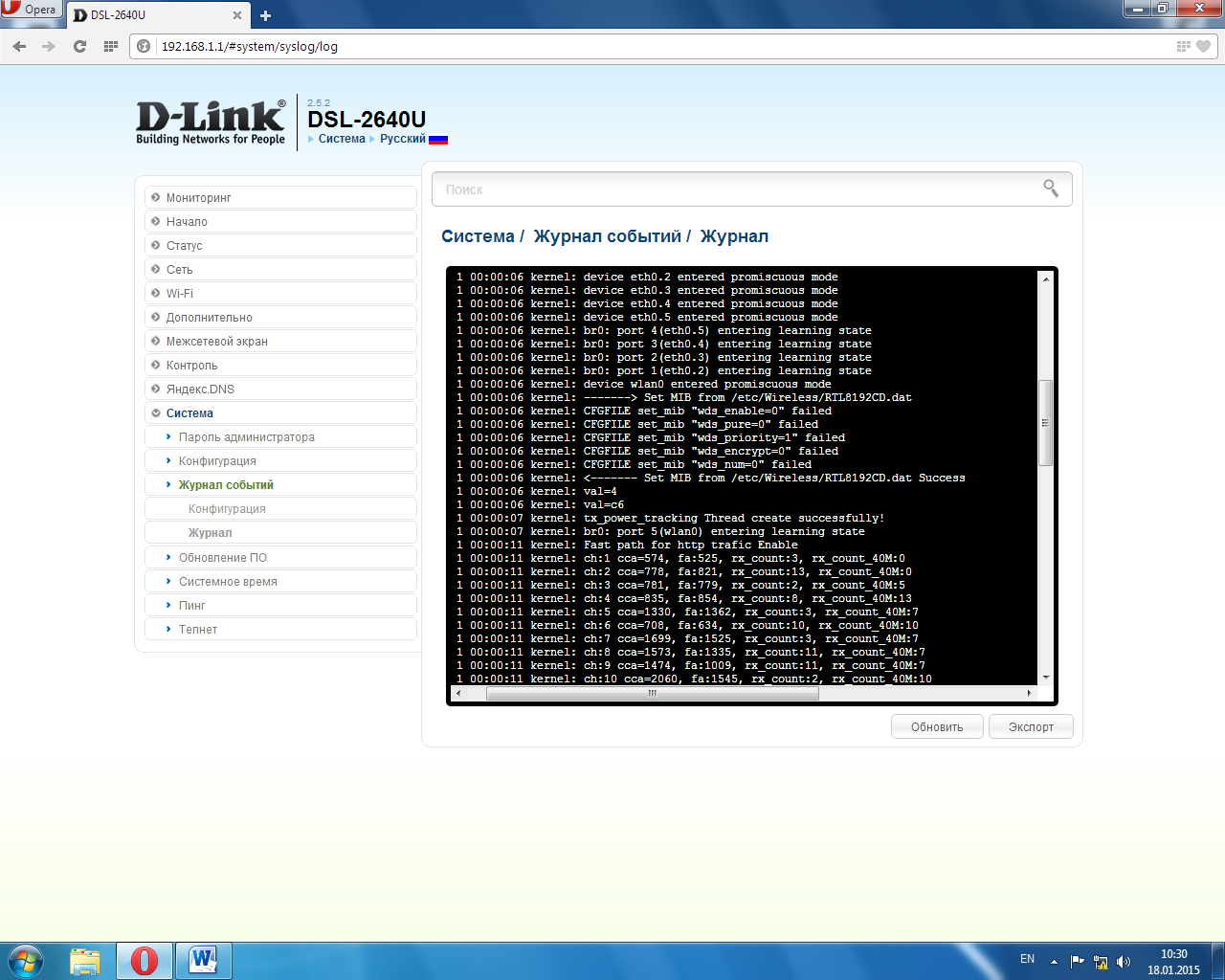Image resolution: width=1225 pixels, height=980 pixels.
Task: Click the search magnifier icon
Action: pos(1051,189)
